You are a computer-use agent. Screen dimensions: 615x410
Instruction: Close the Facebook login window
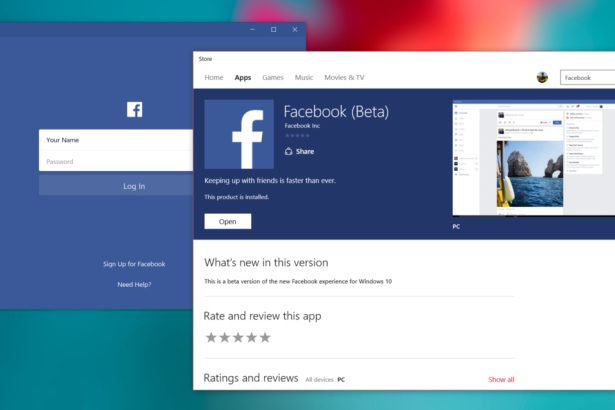295,30
